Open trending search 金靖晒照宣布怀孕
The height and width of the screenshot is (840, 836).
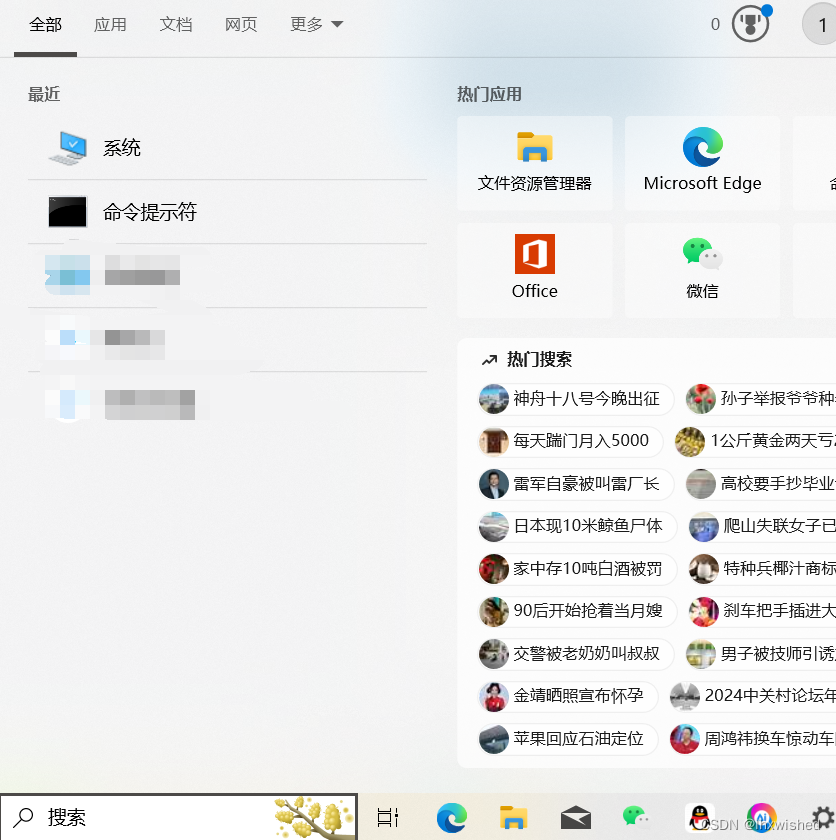click(568, 696)
